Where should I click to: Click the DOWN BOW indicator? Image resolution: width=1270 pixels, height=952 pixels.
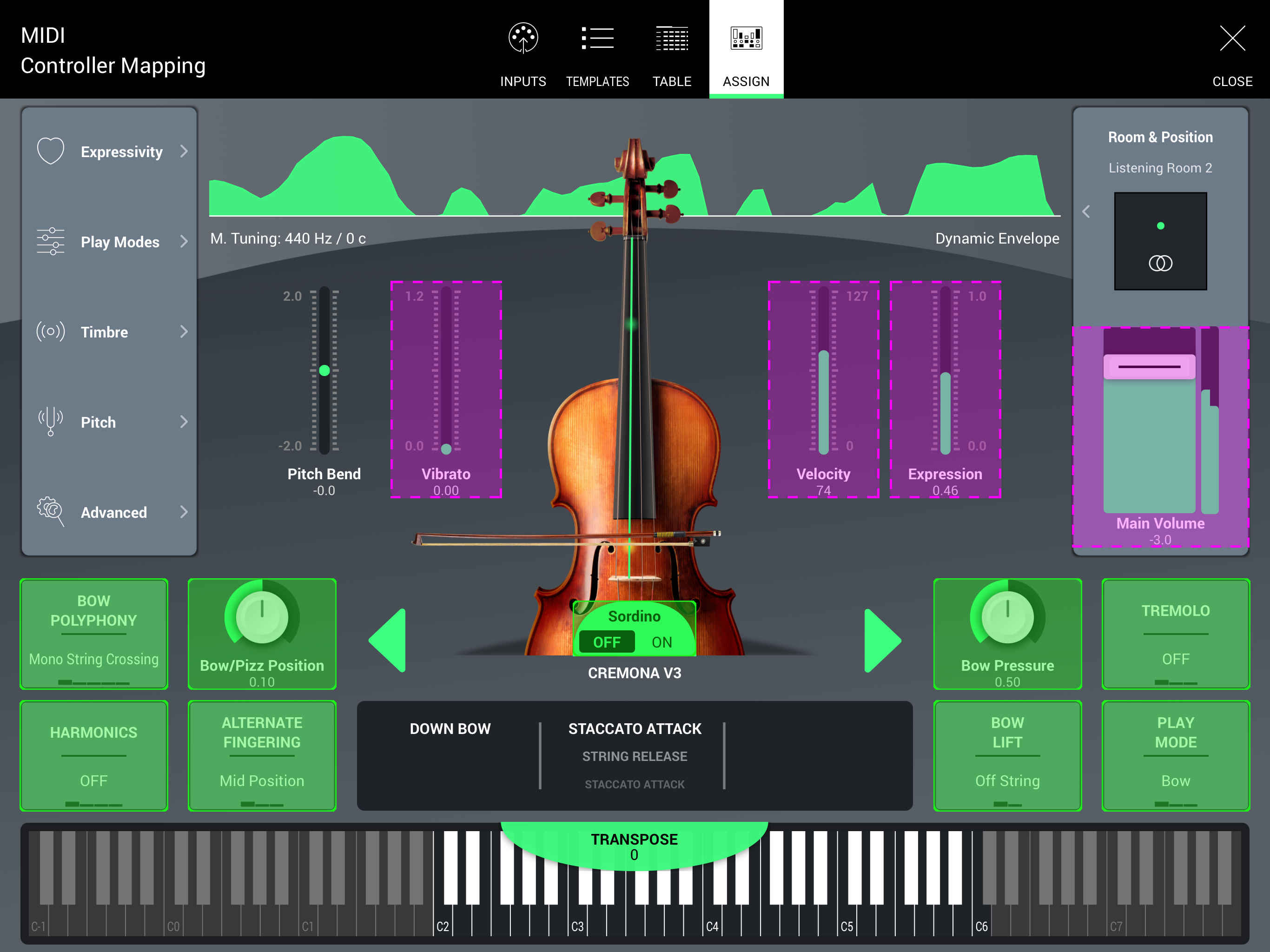[x=450, y=728]
